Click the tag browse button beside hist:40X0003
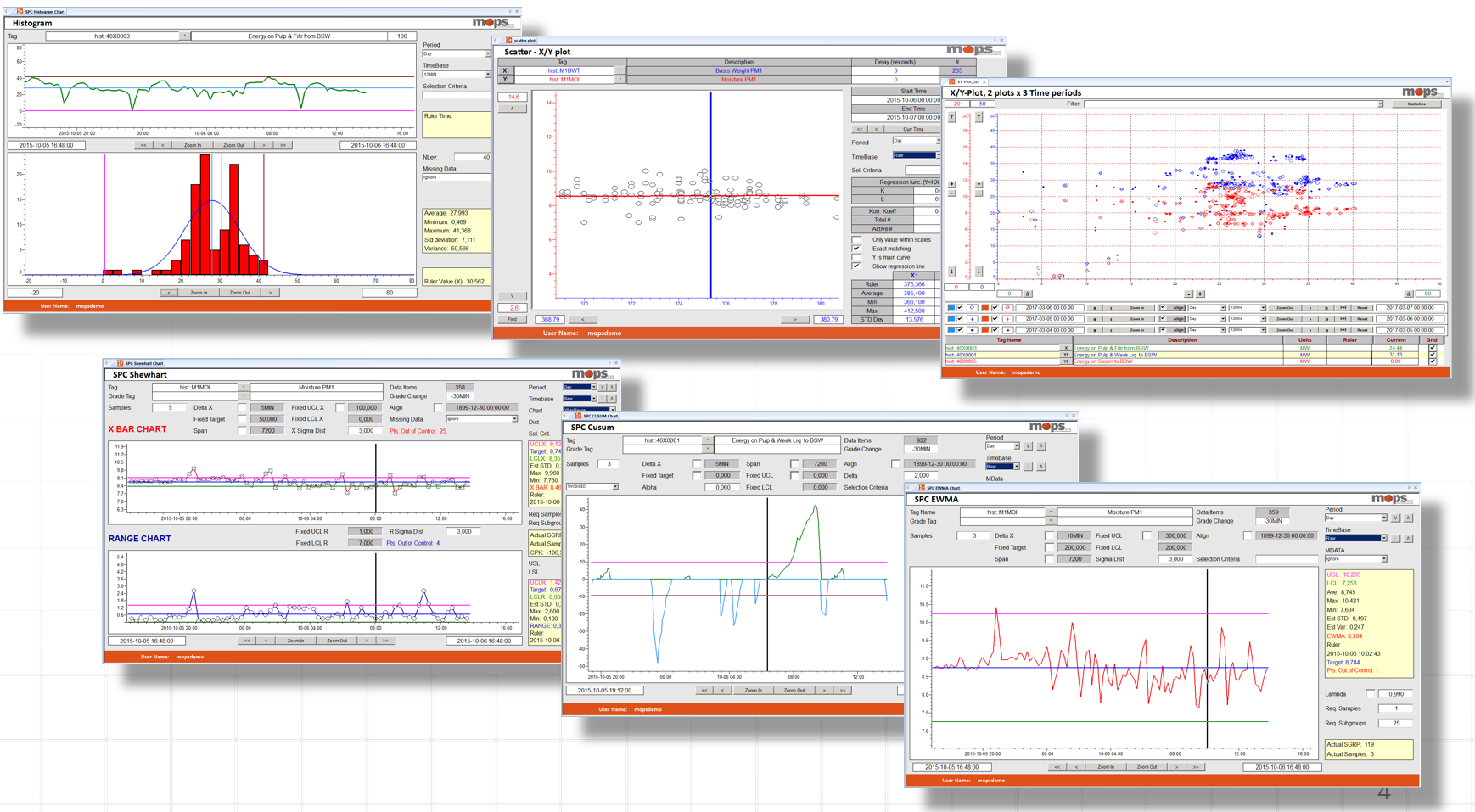 click(x=185, y=36)
